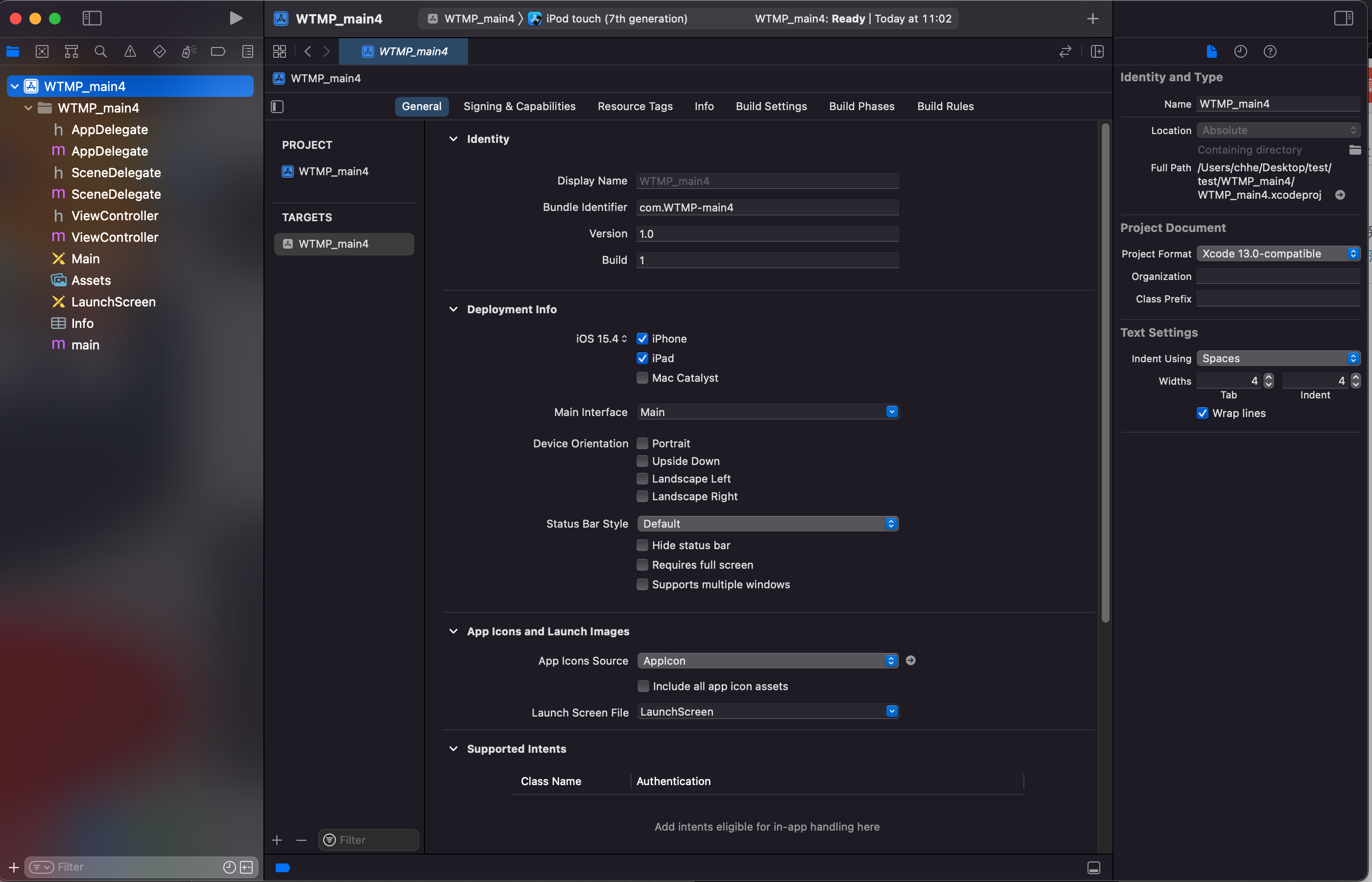
Task: Show the History inspector clock icon
Action: coord(1240,51)
